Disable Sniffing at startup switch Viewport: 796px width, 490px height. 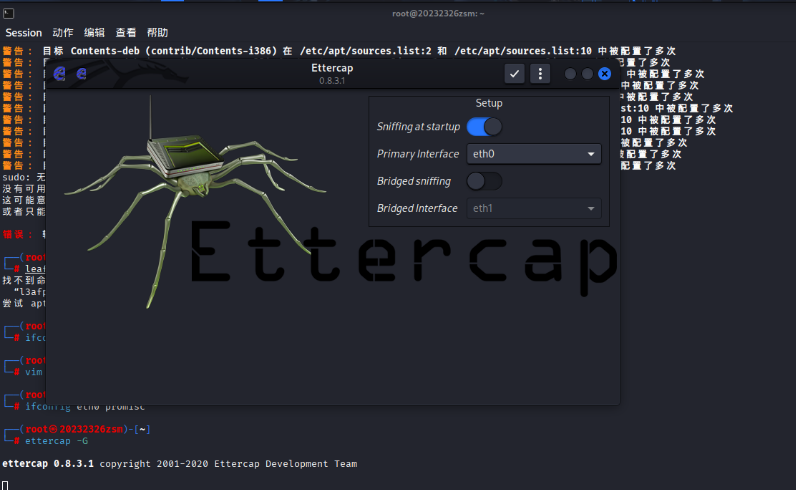484,126
